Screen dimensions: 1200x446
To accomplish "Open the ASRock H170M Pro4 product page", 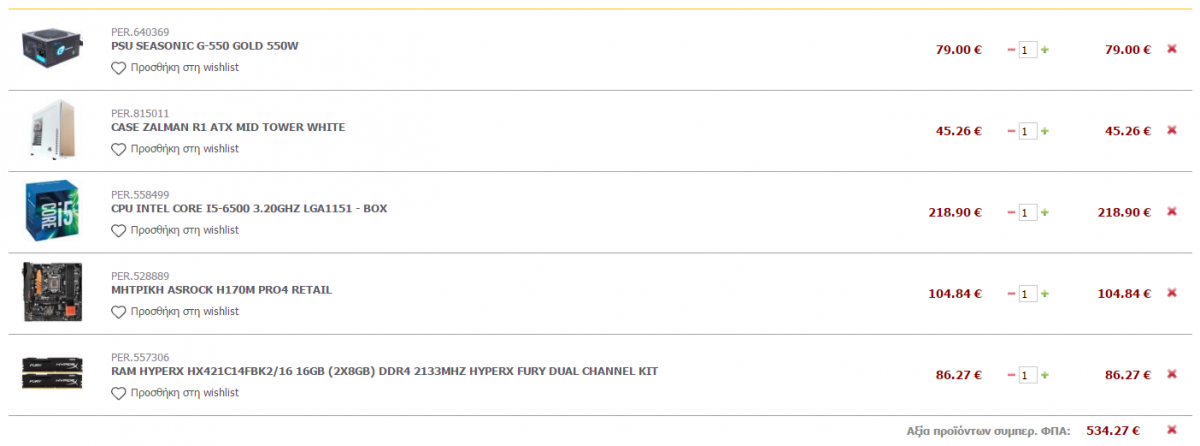I will coord(221,290).
